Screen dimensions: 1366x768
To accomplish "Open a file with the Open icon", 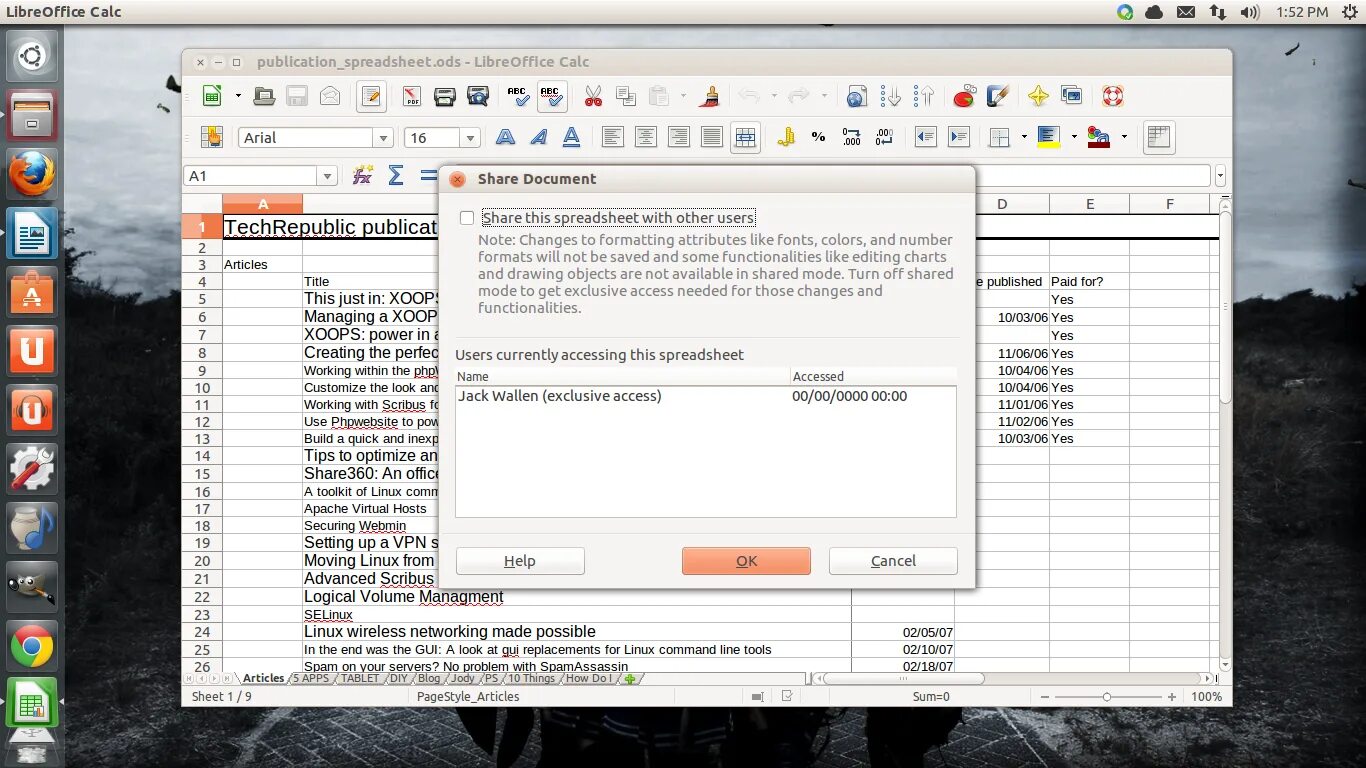I will tap(264, 96).
